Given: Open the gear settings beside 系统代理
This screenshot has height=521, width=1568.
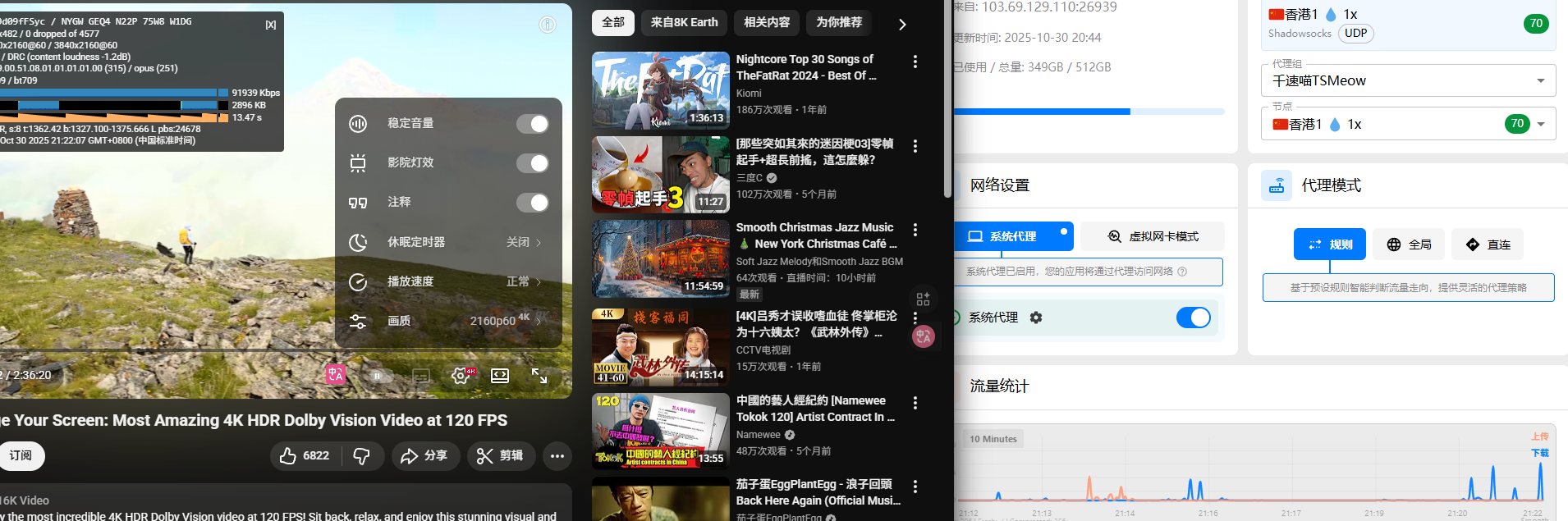Looking at the screenshot, I should 1036,318.
